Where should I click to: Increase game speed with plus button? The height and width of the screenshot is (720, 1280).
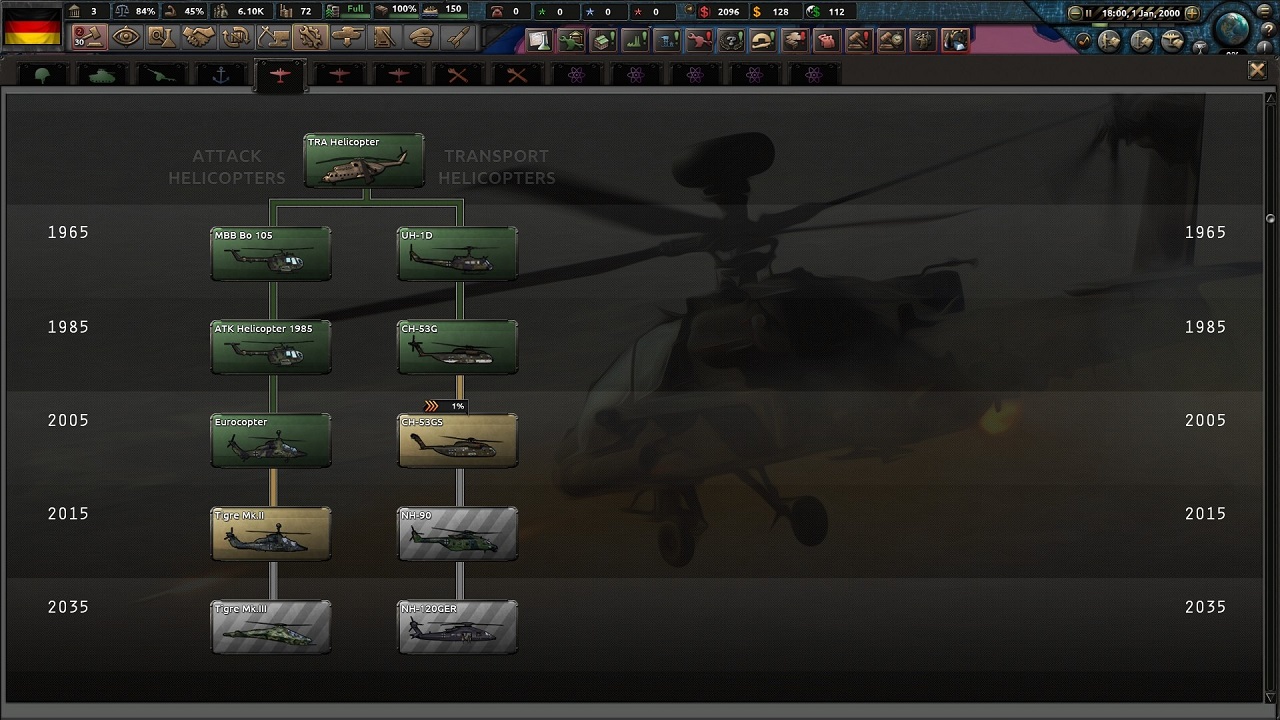pos(1191,13)
